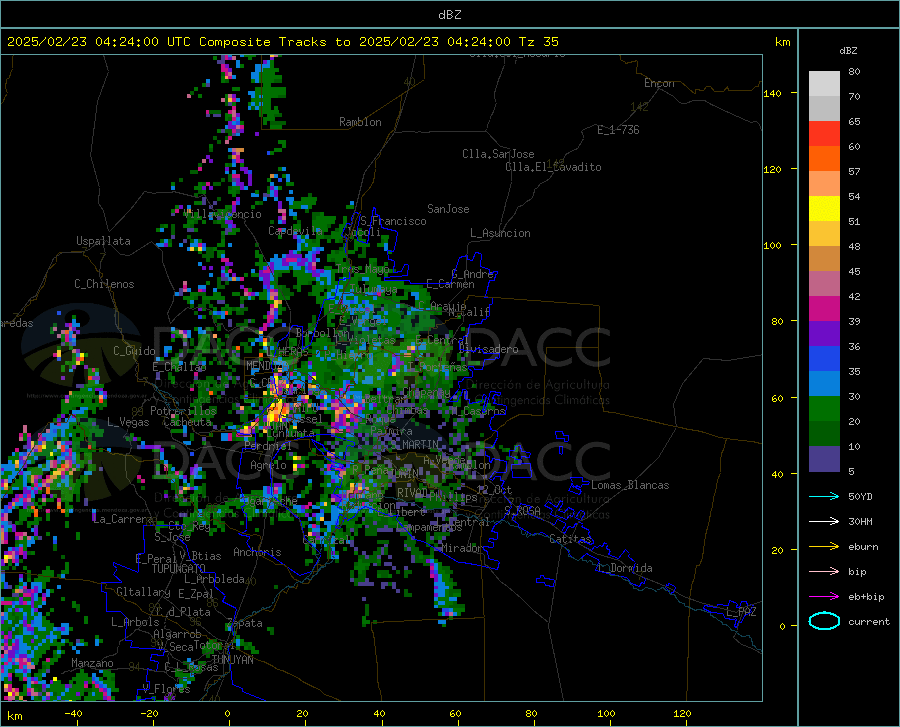The height and width of the screenshot is (727, 900).
Task: Click the yellow eburn arrow icon
Action: 824,546
